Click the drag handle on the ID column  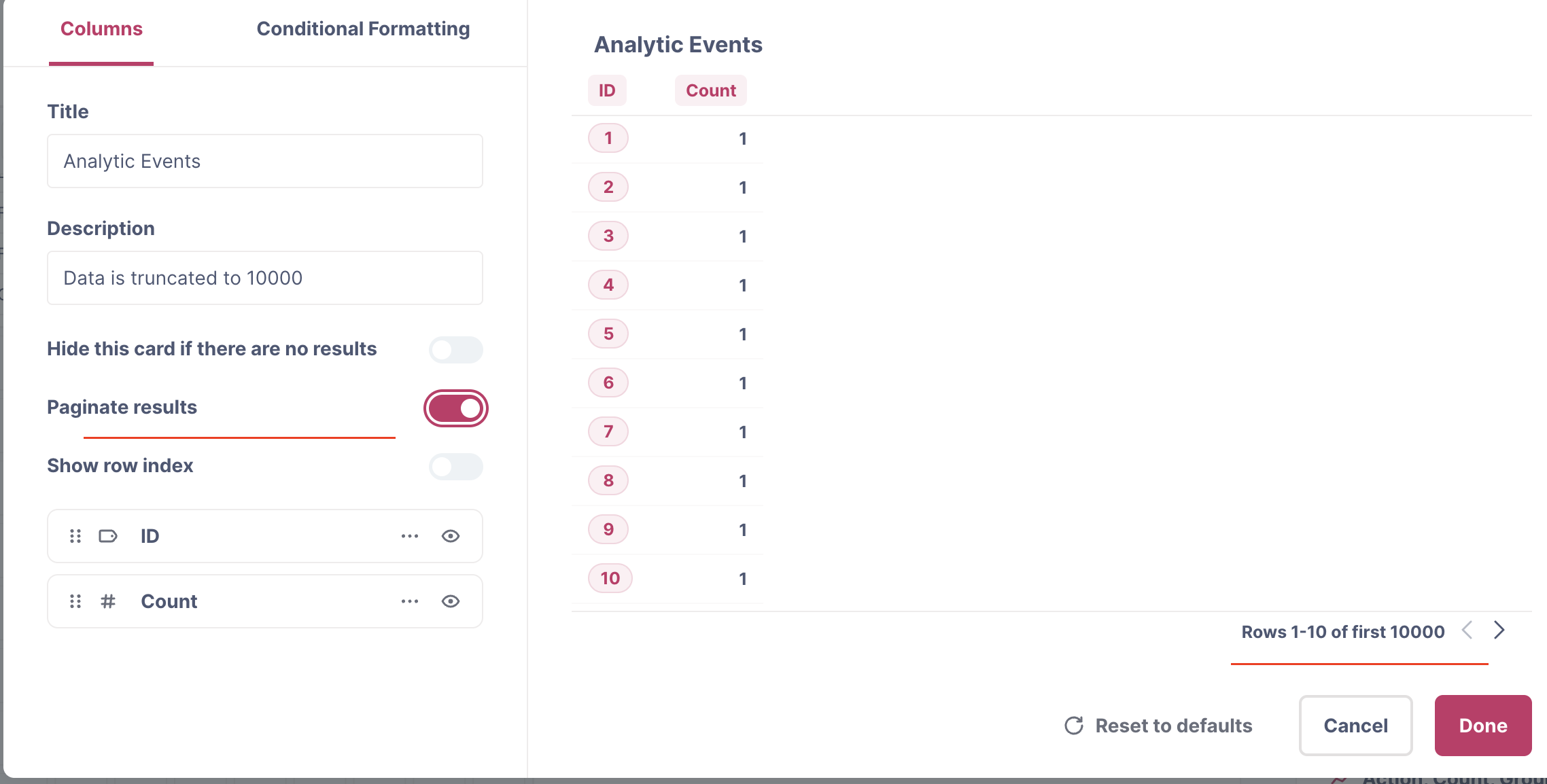75,535
